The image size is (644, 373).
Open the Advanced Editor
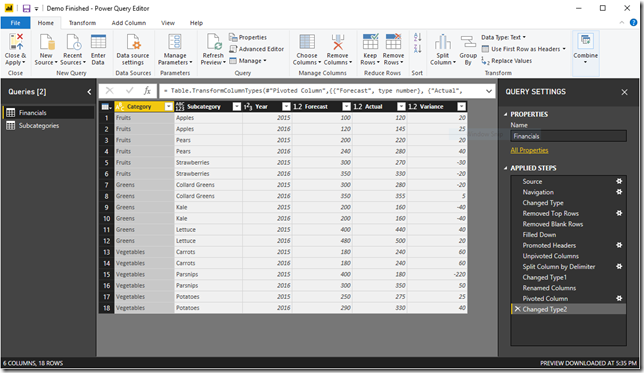[x=256, y=49]
